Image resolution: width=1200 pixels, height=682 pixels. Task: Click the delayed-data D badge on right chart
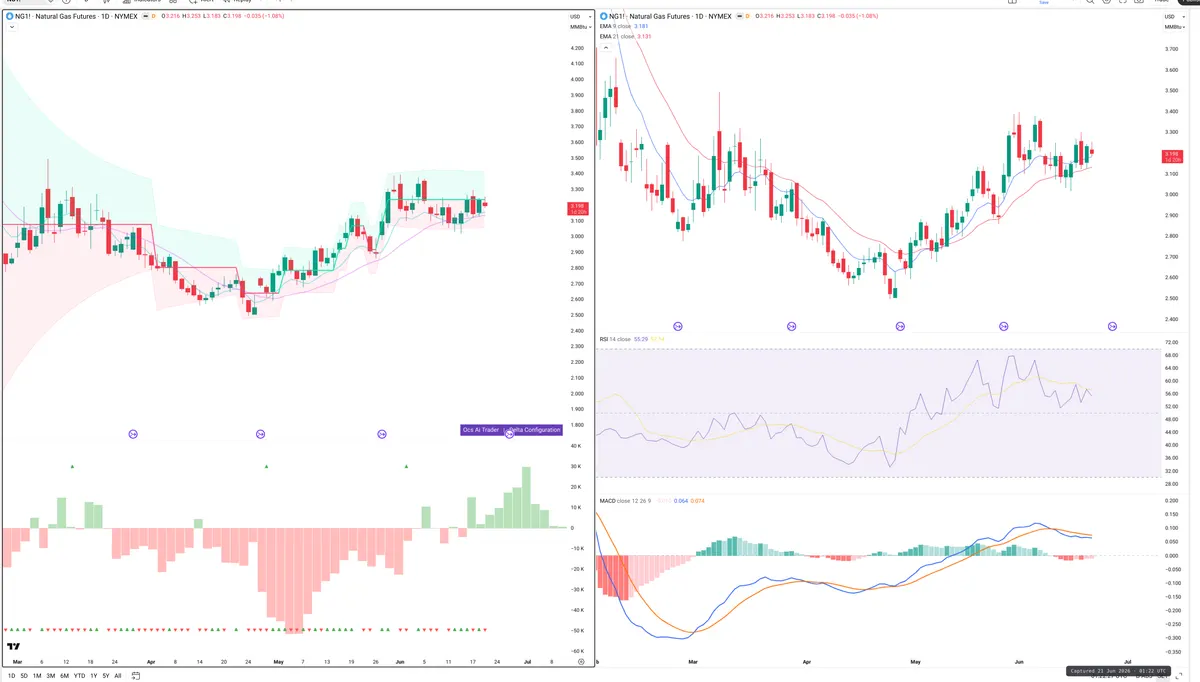click(x=748, y=17)
